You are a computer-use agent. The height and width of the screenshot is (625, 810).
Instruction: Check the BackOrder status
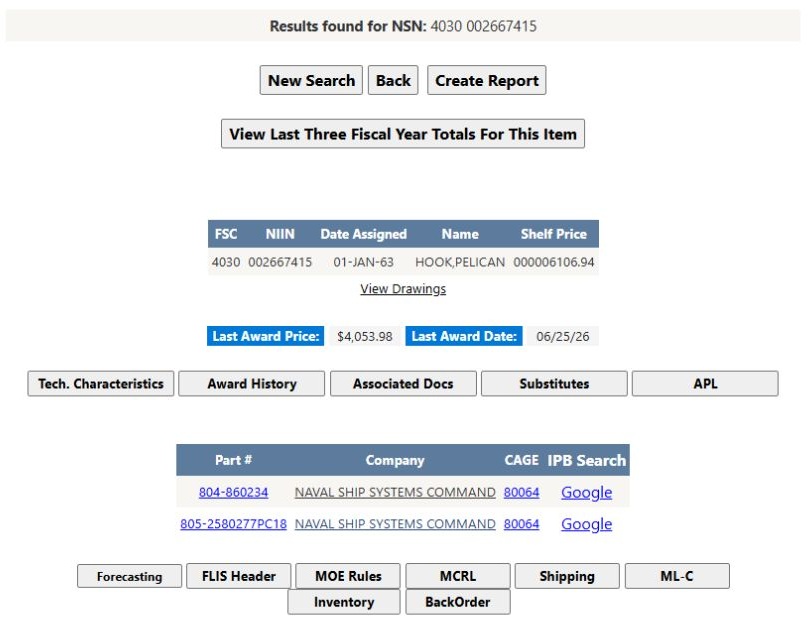(x=458, y=602)
